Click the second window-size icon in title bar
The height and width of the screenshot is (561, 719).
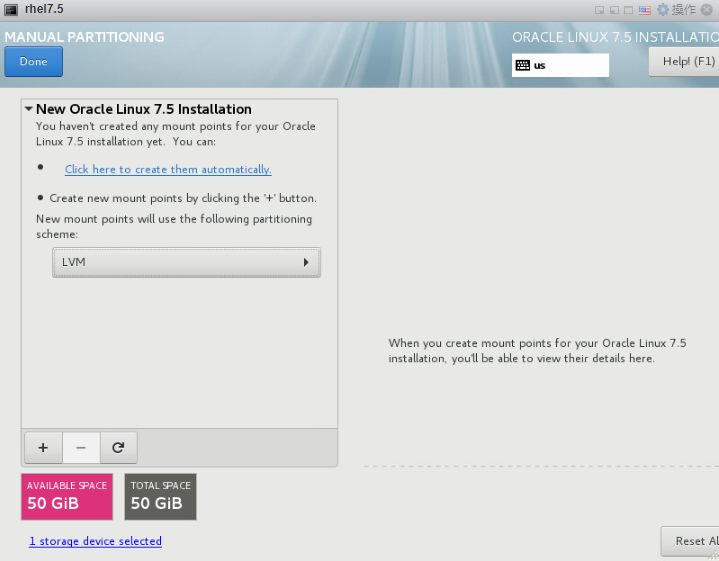[614, 10]
